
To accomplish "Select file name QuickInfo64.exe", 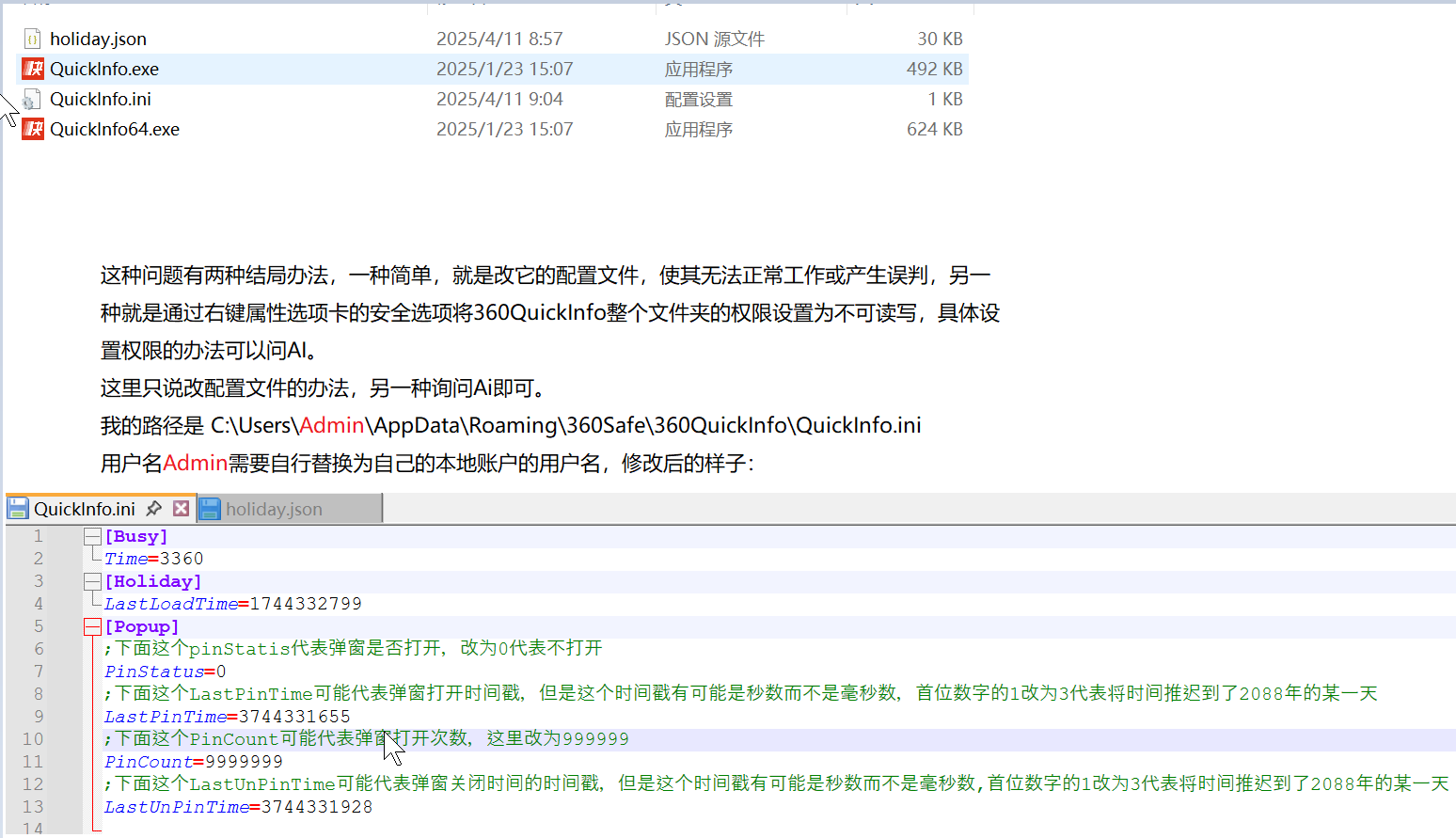I will click(115, 129).
